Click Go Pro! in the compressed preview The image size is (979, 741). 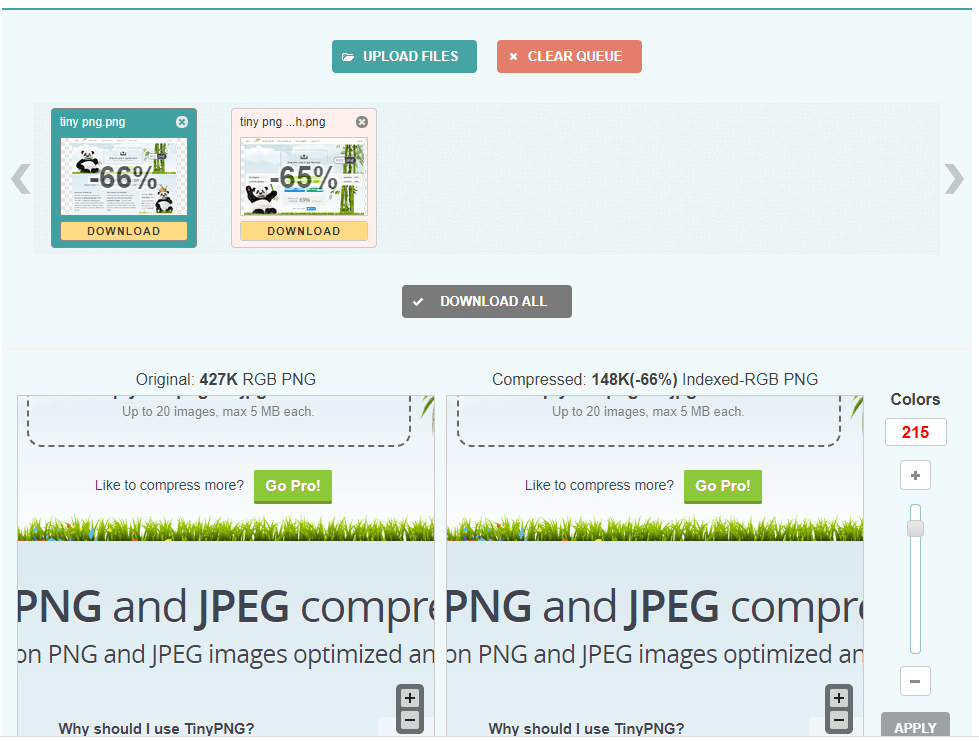click(723, 486)
